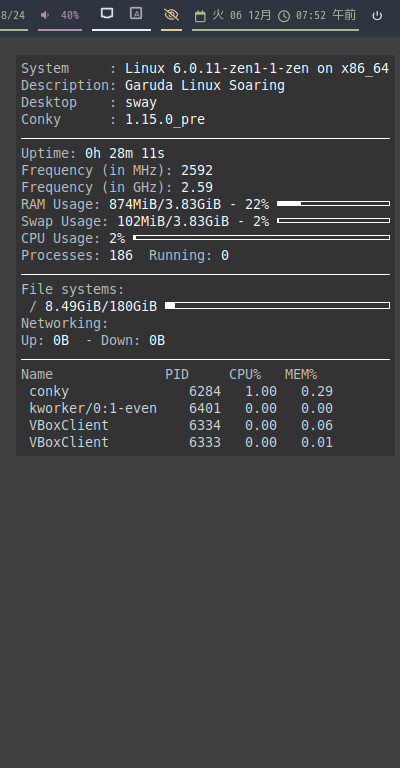Click PID 6401 in the process table

point(205,408)
